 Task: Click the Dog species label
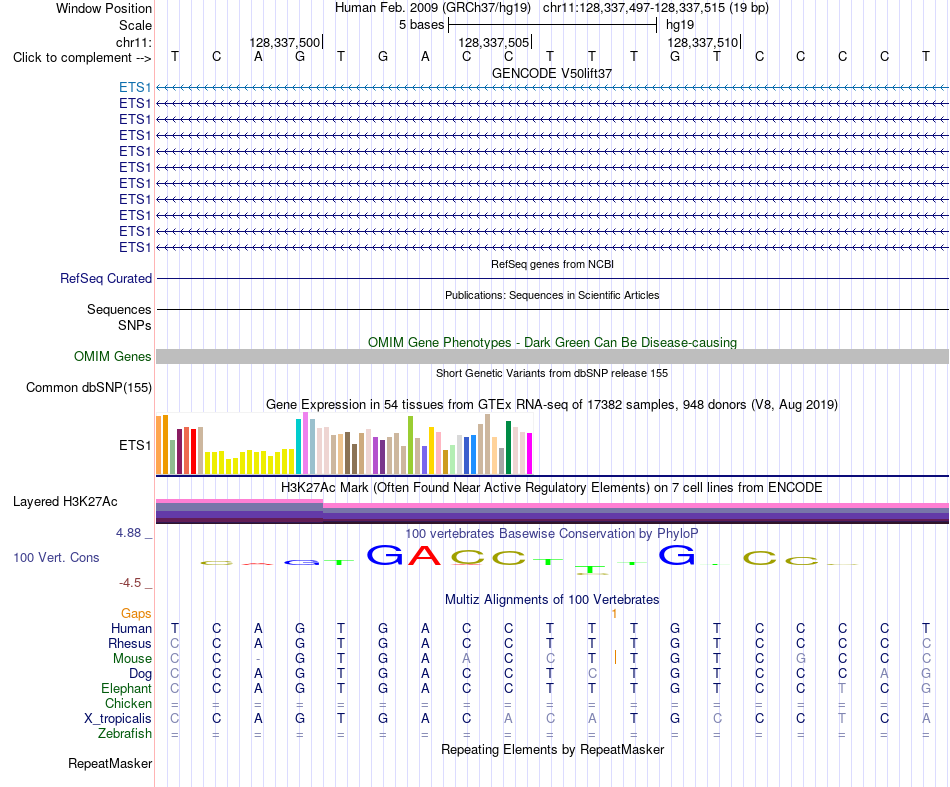(141, 674)
